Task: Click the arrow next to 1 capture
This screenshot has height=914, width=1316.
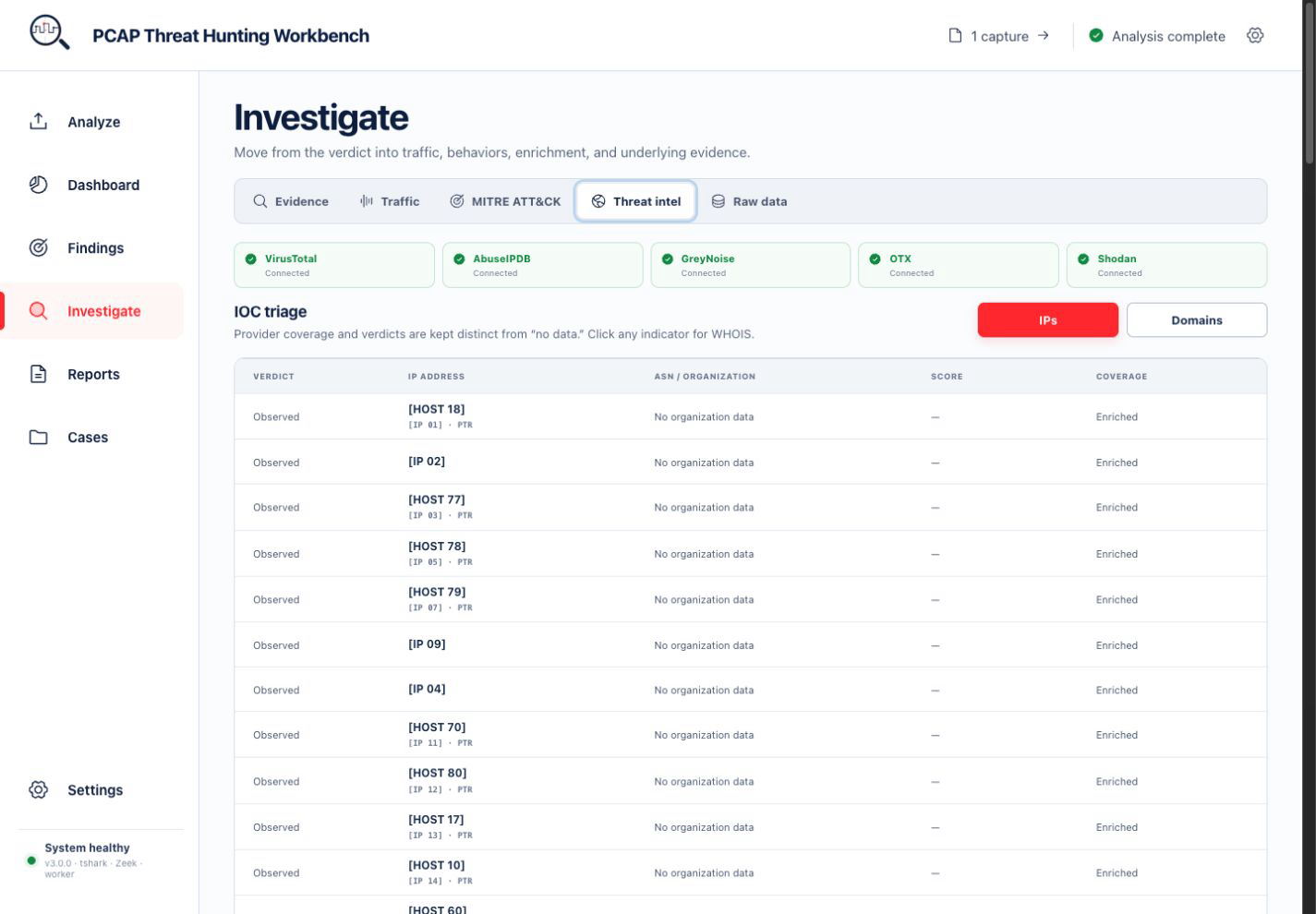Action: click(x=1044, y=35)
